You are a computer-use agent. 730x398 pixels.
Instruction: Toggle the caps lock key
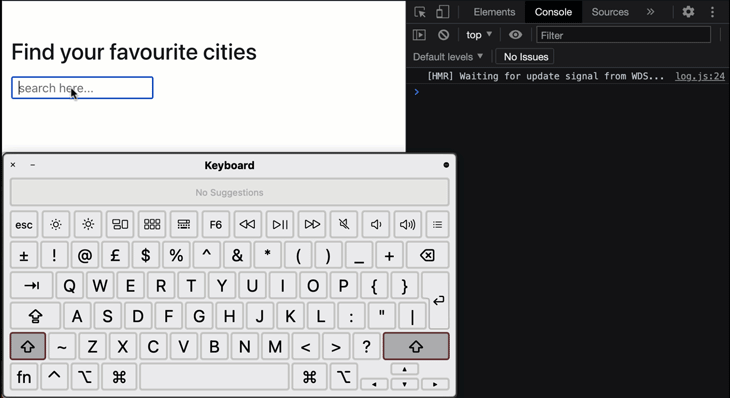pos(35,316)
